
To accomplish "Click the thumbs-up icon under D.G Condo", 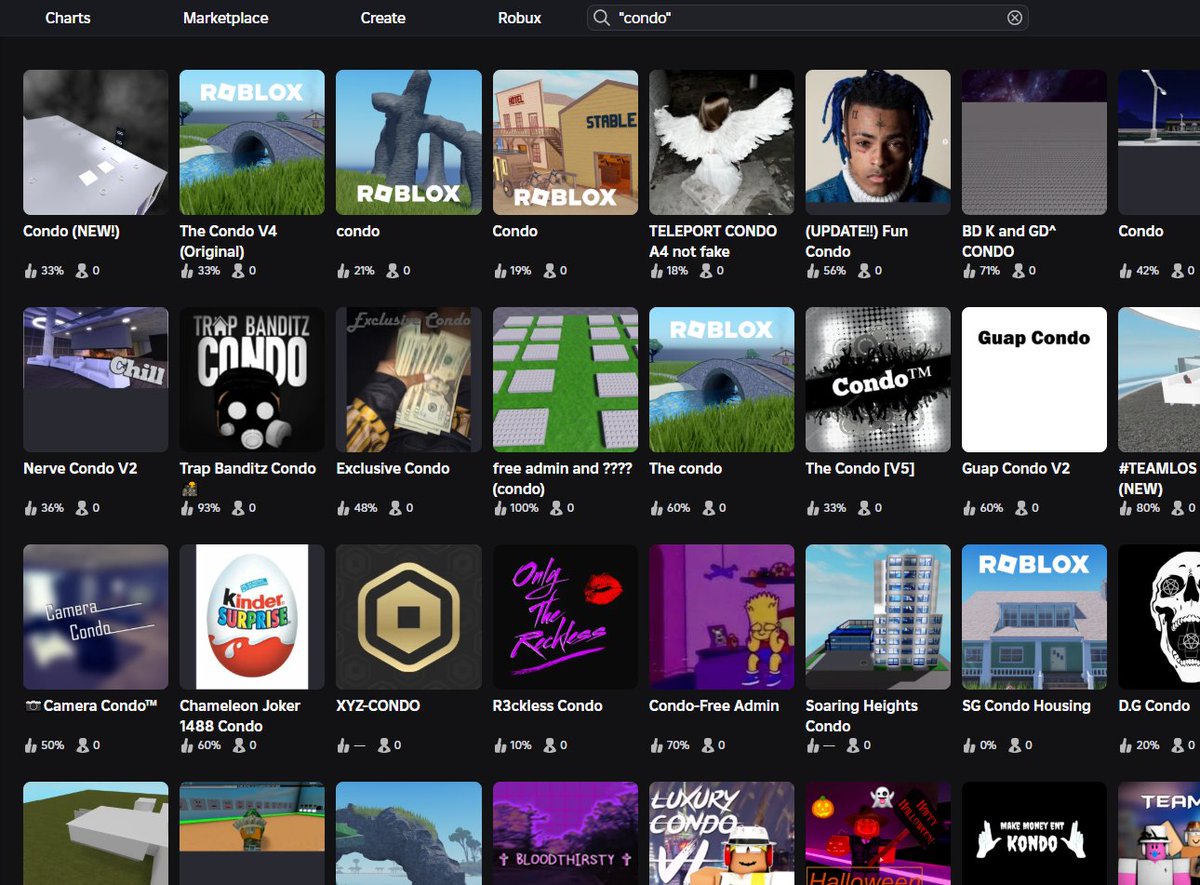I will 1126,745.
